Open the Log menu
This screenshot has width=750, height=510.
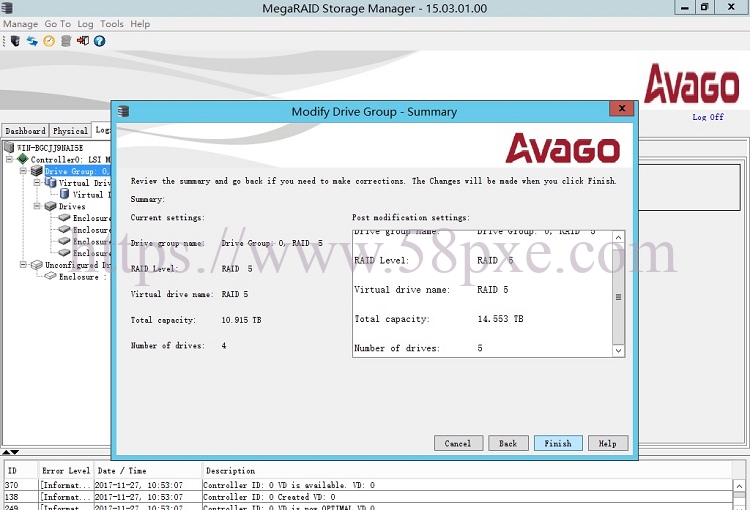click(85, 24)
